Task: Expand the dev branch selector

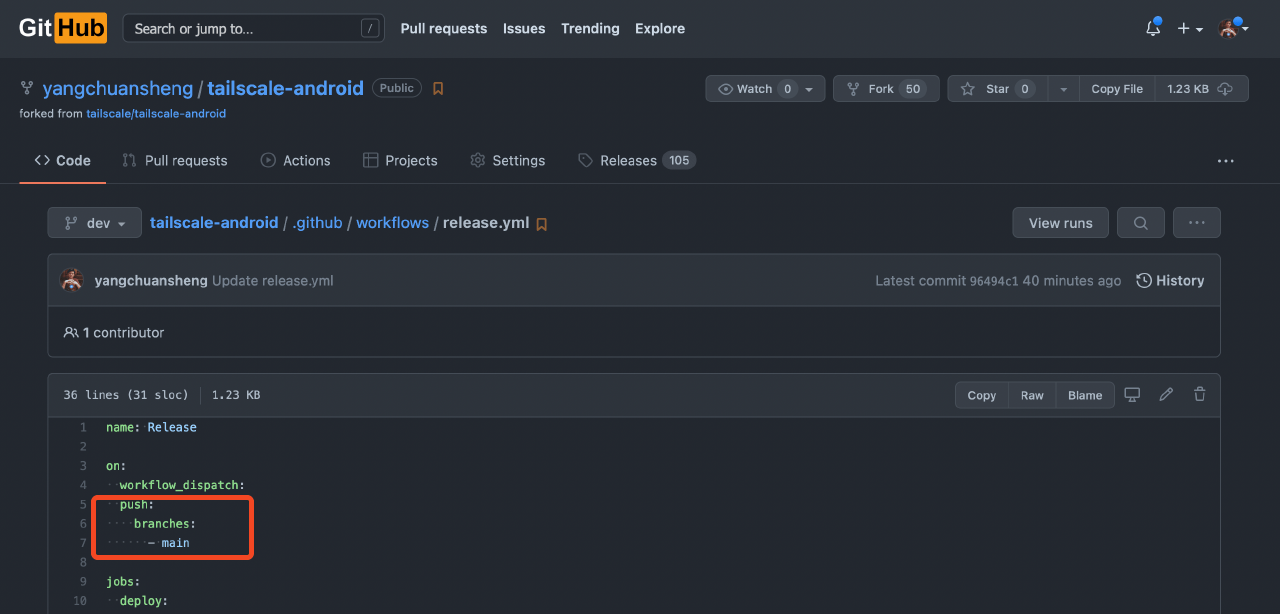Action: tap(94, 223)
